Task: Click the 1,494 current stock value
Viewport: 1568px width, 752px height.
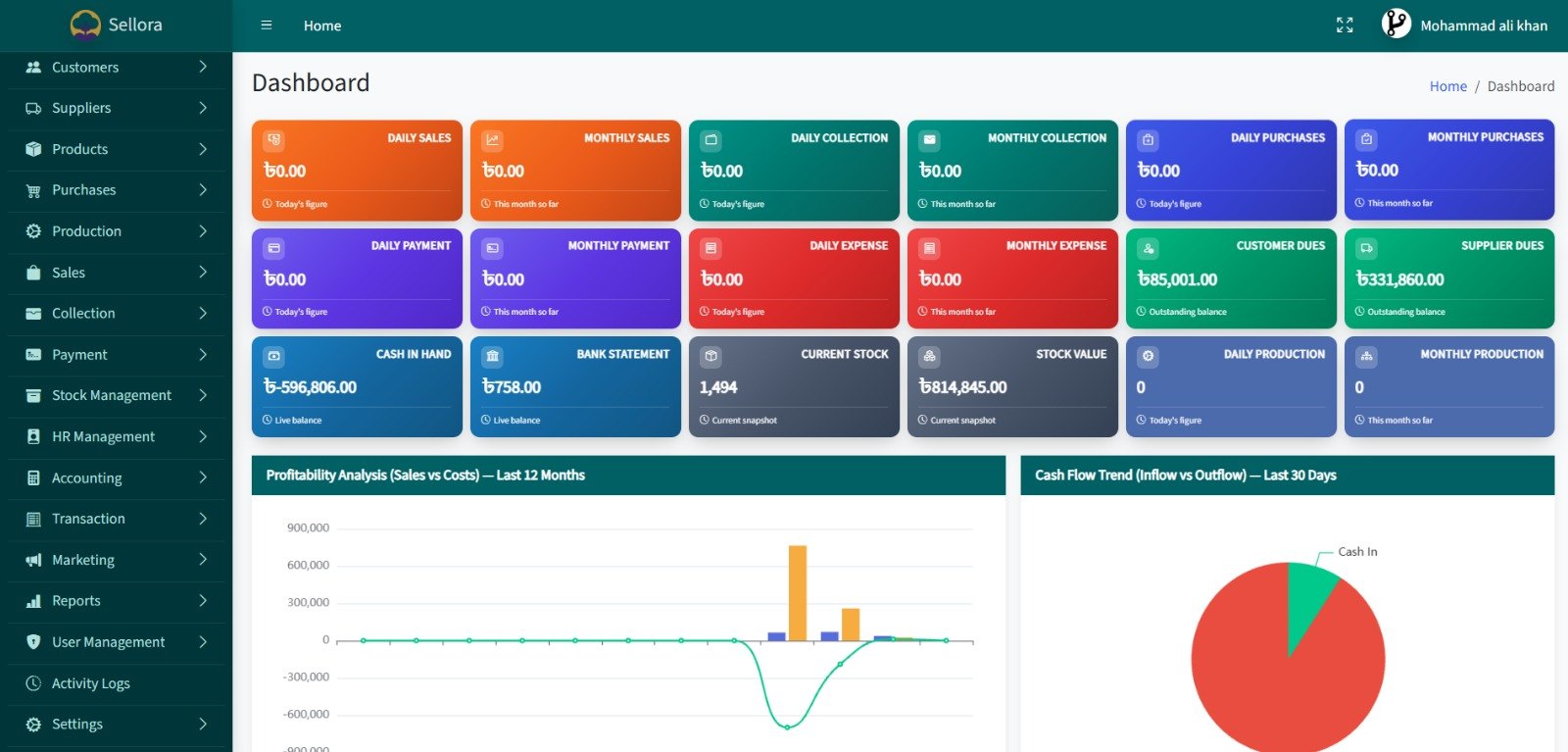Action: (718, 387)
